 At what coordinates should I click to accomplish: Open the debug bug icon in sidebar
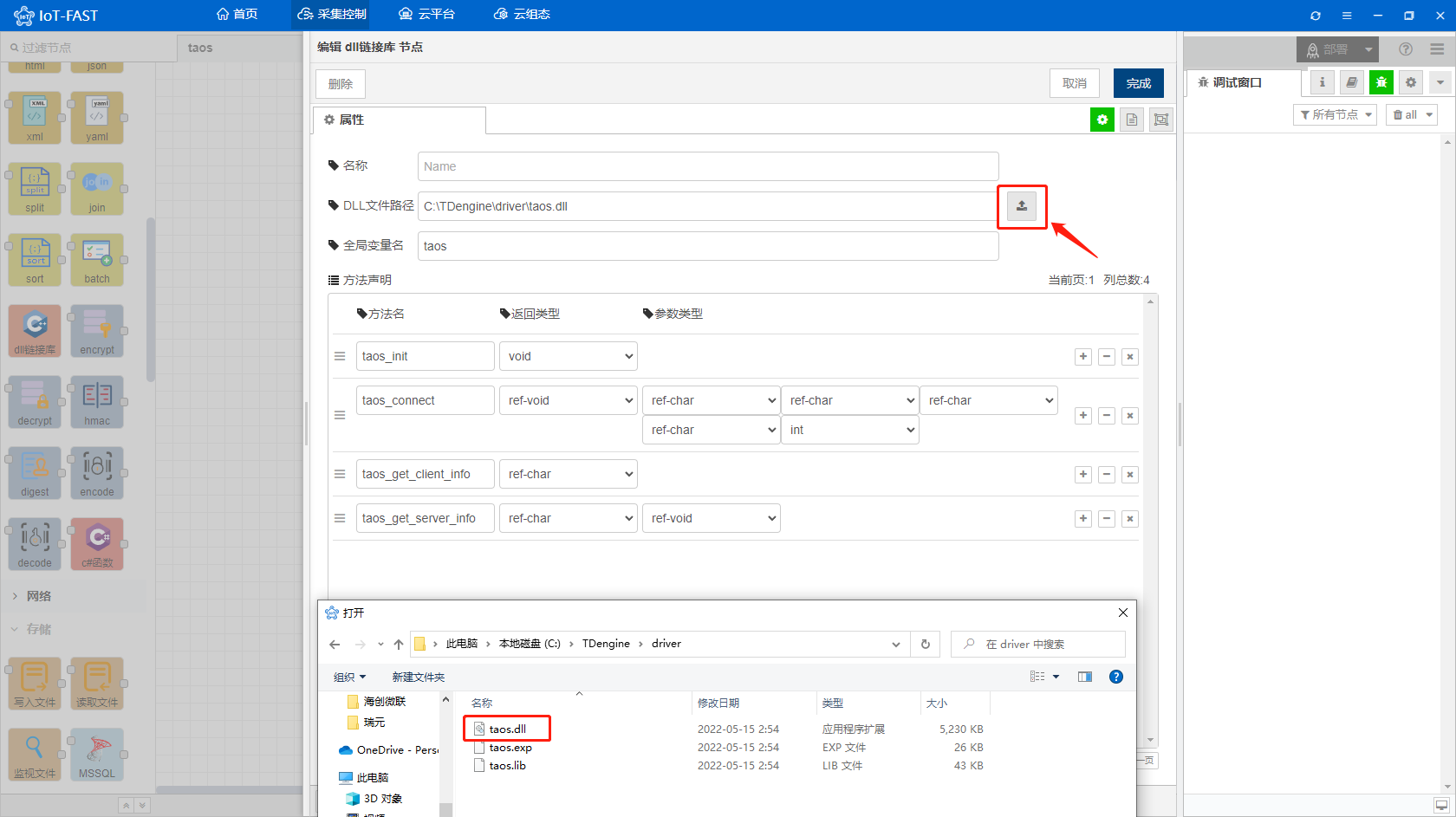click(x=1381, y=82)
